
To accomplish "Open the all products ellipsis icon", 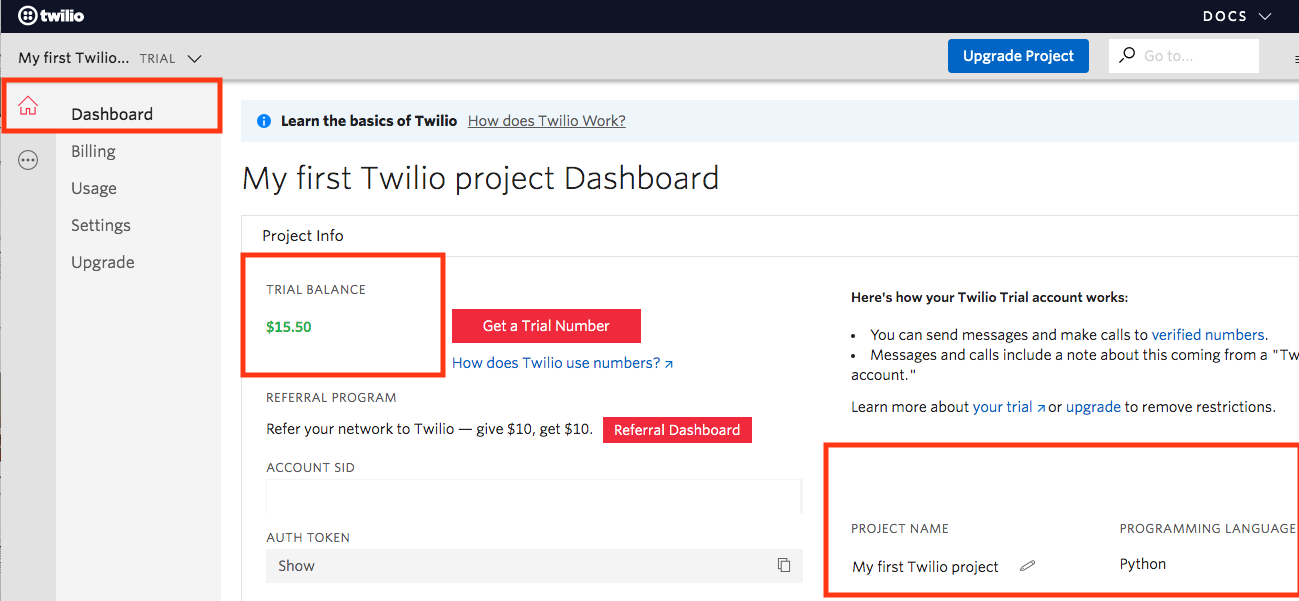I will 28,160.
